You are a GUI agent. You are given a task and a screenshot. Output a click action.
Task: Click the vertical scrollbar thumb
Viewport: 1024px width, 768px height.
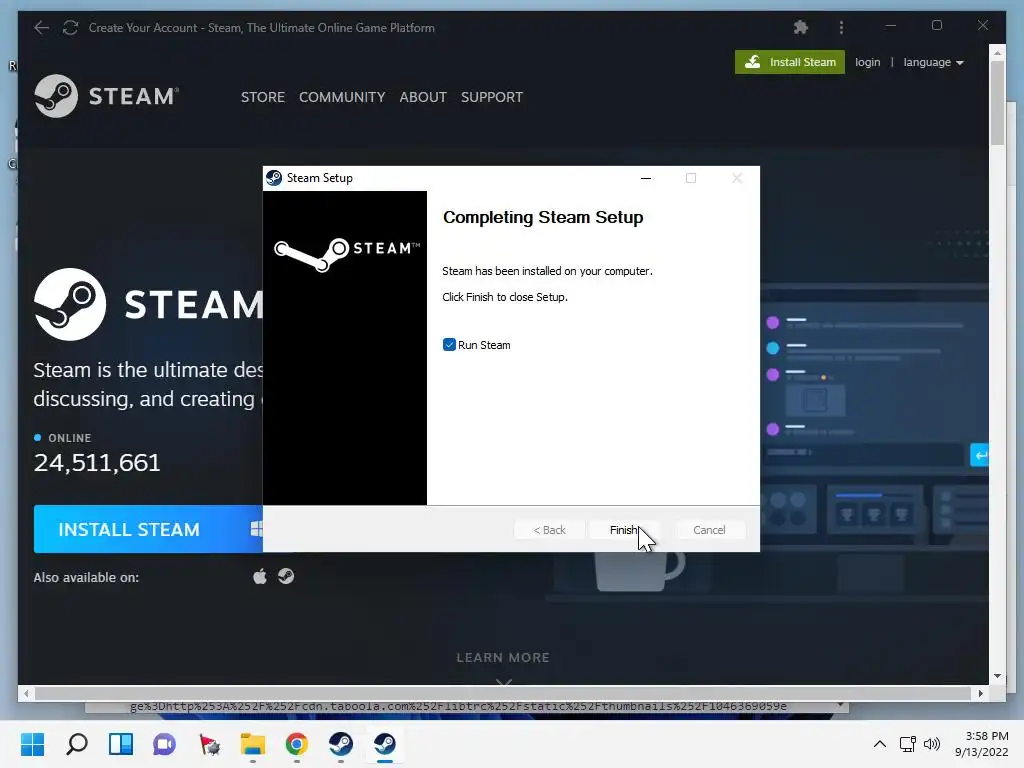click(x=997, y=103)
